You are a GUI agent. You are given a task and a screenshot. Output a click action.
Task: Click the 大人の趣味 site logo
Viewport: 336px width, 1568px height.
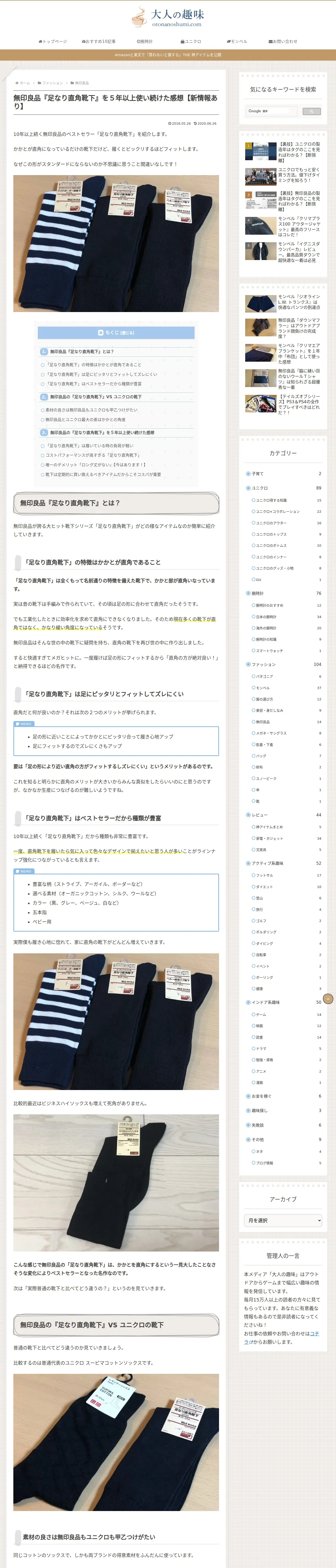pos(168,17)
